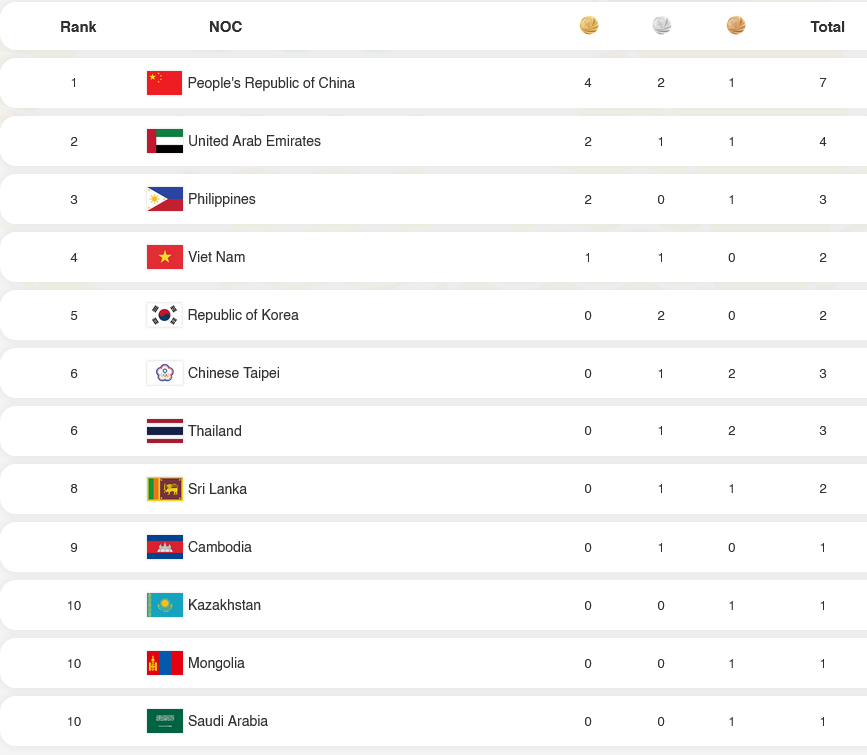Viewport: 867px width, 755px height.
Task: Click the United Arab Emirates flag icon
Action: pyautogui.click(x=164, y=141)
